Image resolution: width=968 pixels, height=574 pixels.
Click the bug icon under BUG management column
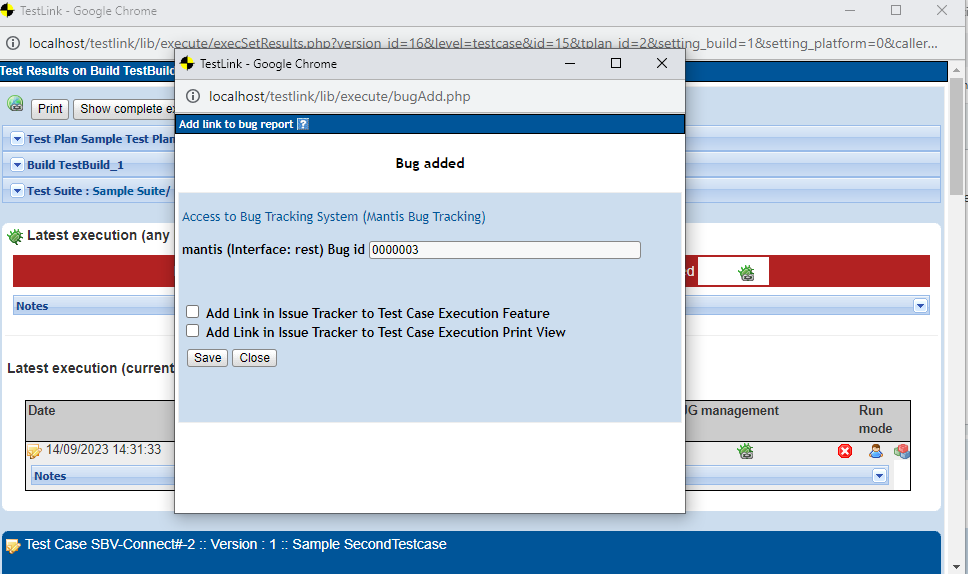(x=745, y=452)
